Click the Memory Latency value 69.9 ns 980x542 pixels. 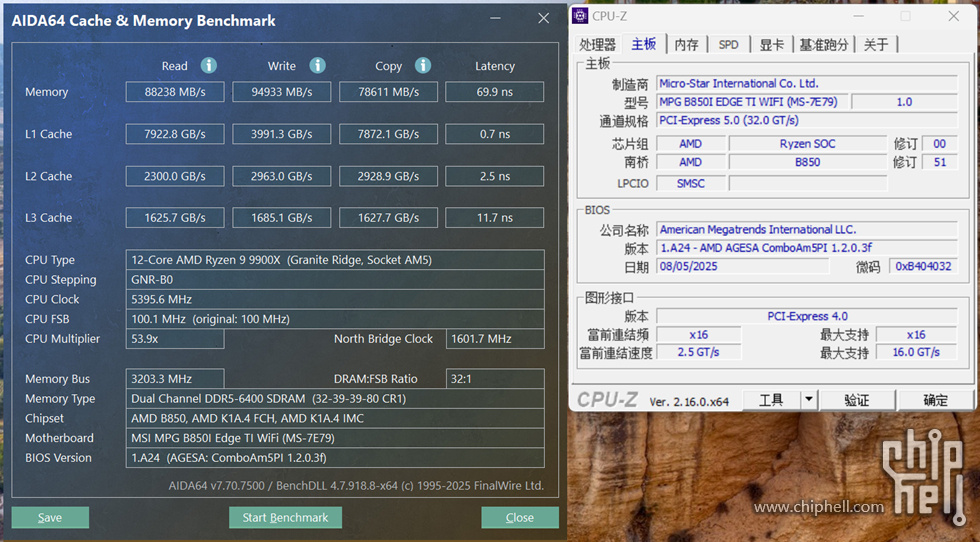coord(495,92)
